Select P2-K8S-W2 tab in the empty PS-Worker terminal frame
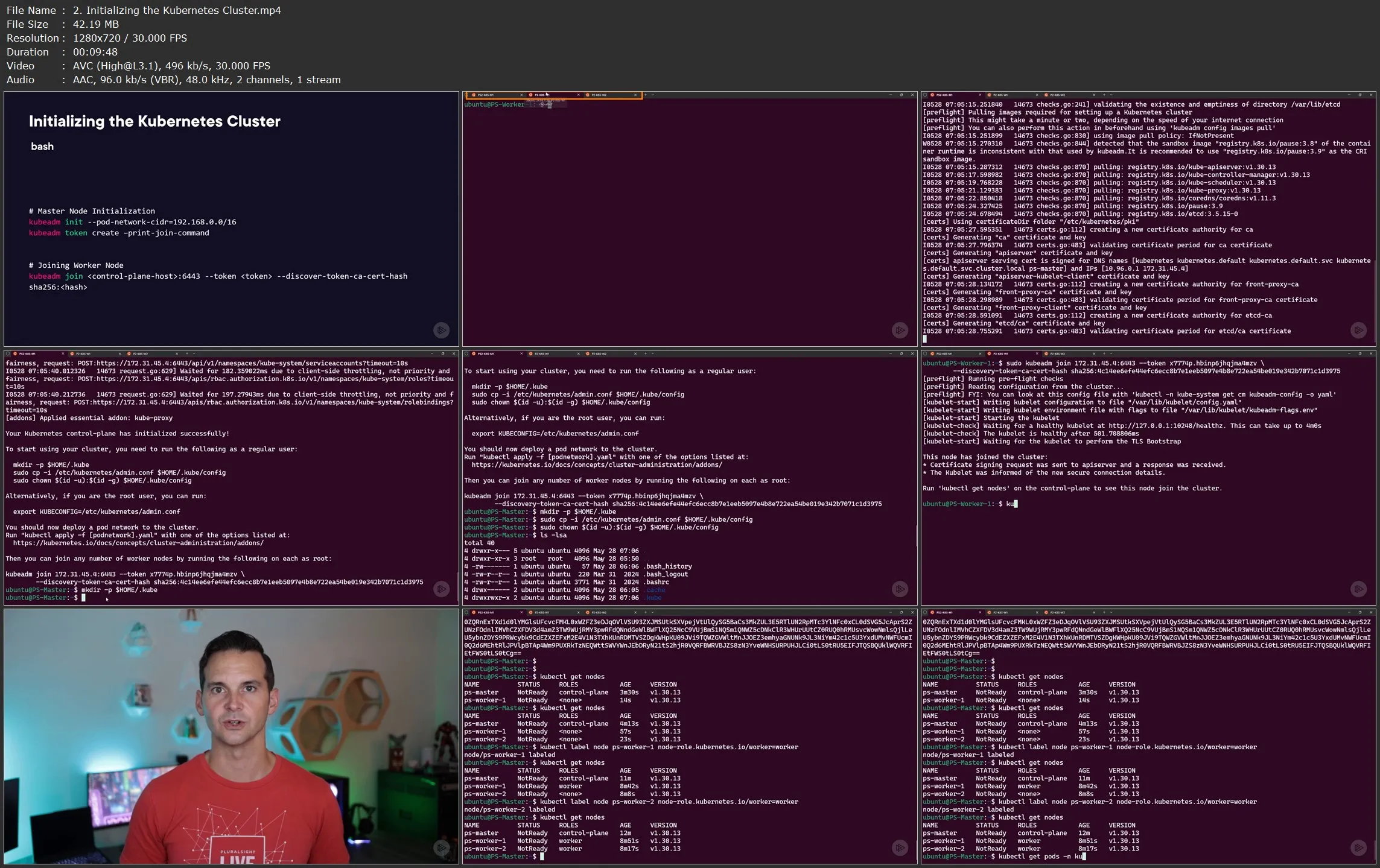This screenshot has height=868, width=1380. click(x=611, y=95)
